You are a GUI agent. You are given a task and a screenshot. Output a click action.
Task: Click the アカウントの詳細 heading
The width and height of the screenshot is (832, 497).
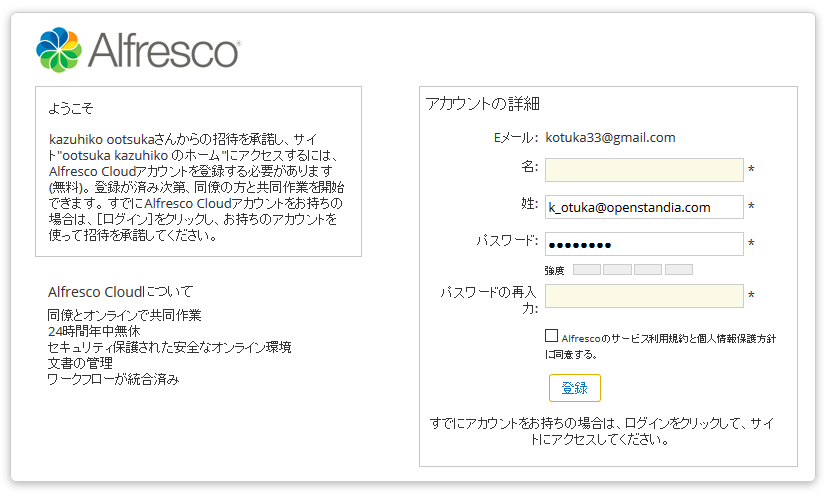point(482,103)
